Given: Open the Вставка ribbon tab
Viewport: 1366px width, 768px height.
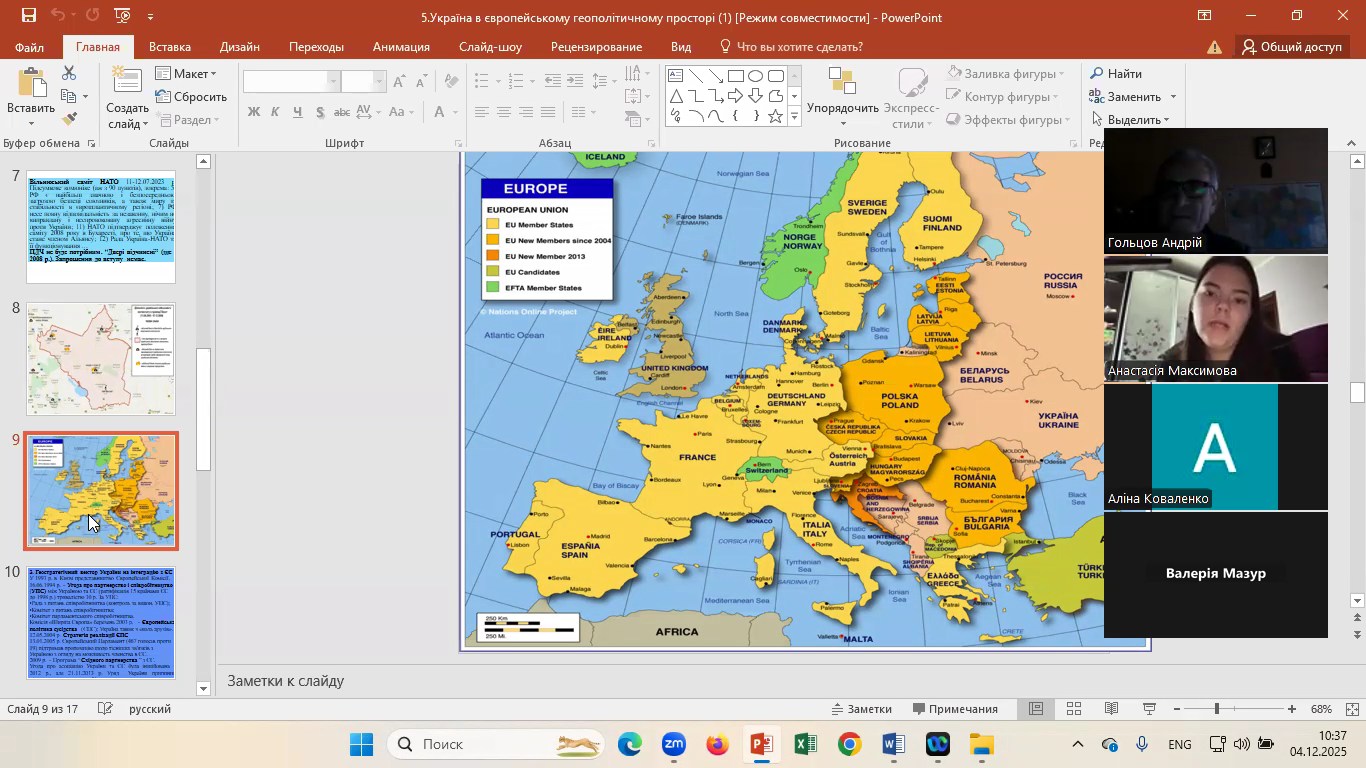Looking at the screenshot, I should tap(169, 47).
